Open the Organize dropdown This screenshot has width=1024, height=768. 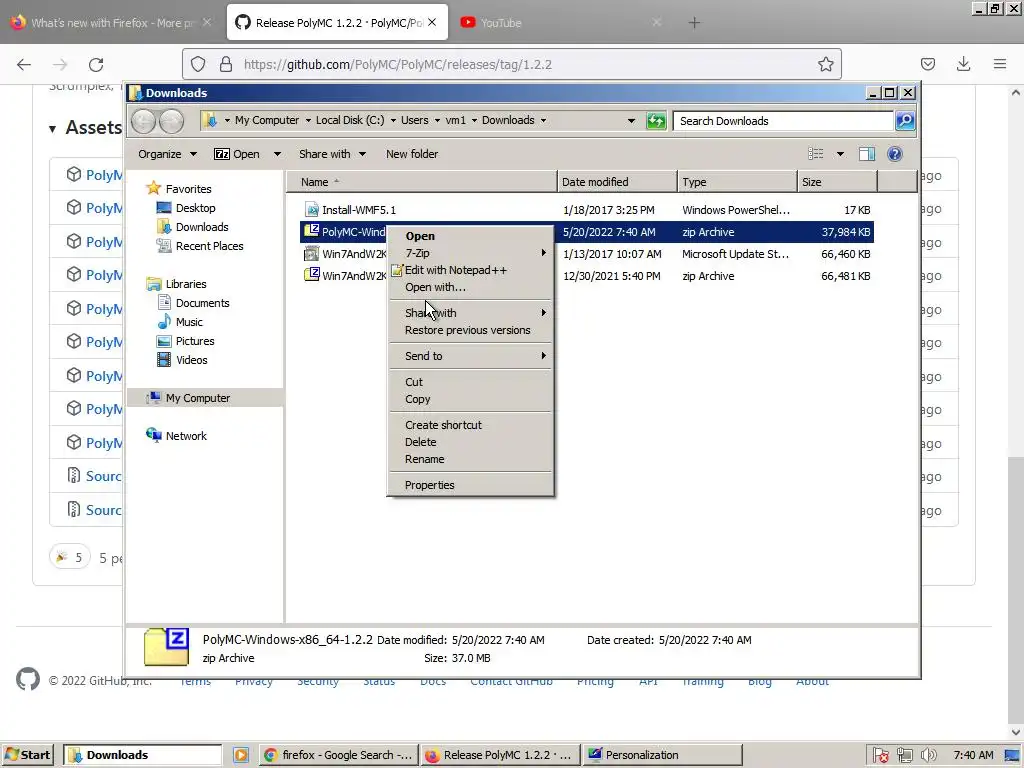pos(167,154)
